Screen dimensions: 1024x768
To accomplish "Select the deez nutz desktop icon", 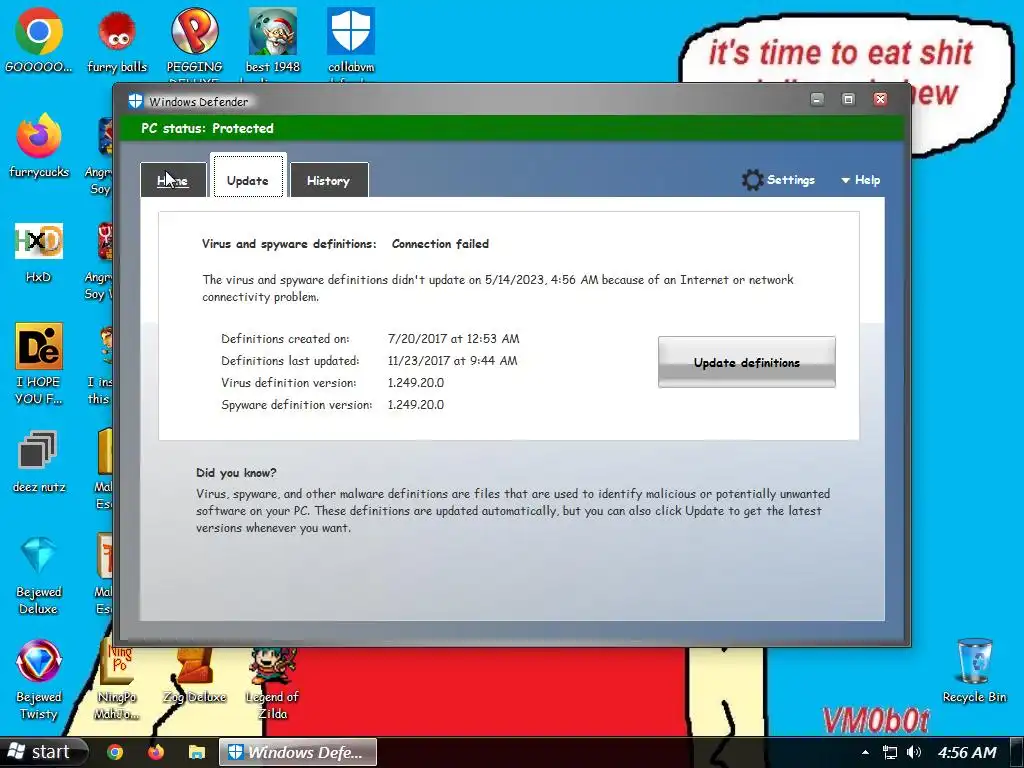I will pos(39,462).
